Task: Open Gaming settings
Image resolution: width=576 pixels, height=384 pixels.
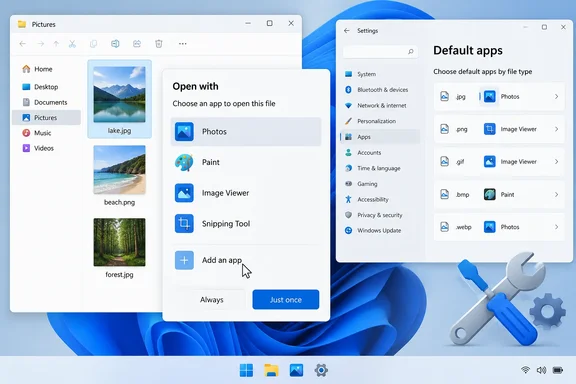Action: (380, 184)
